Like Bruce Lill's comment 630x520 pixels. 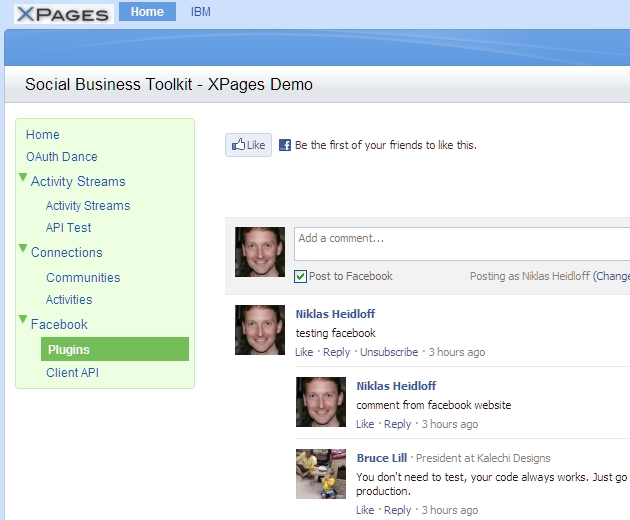[x=365, y=510]
